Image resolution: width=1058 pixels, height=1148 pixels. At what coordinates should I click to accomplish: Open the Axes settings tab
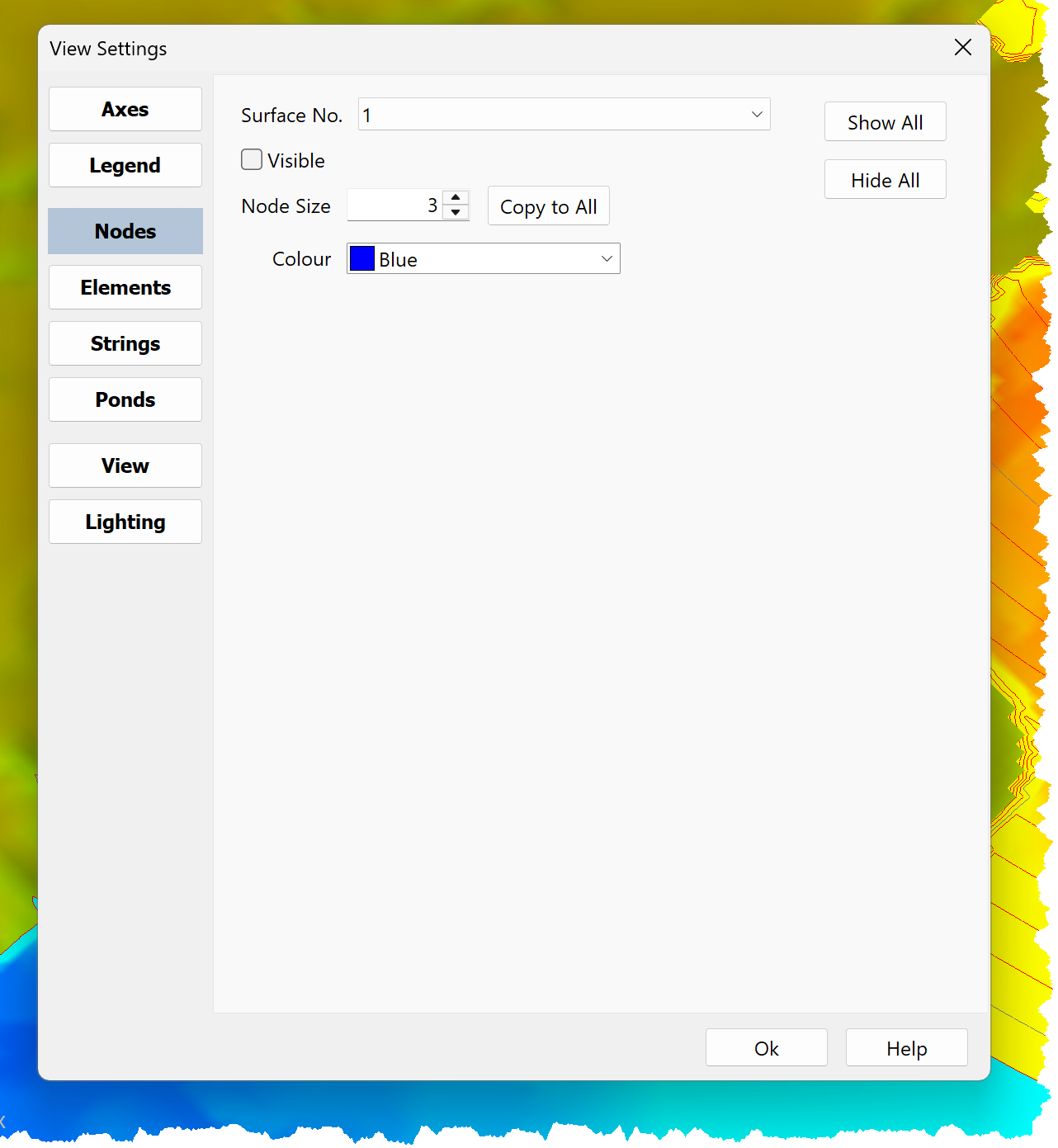click(x=125, y=109)
